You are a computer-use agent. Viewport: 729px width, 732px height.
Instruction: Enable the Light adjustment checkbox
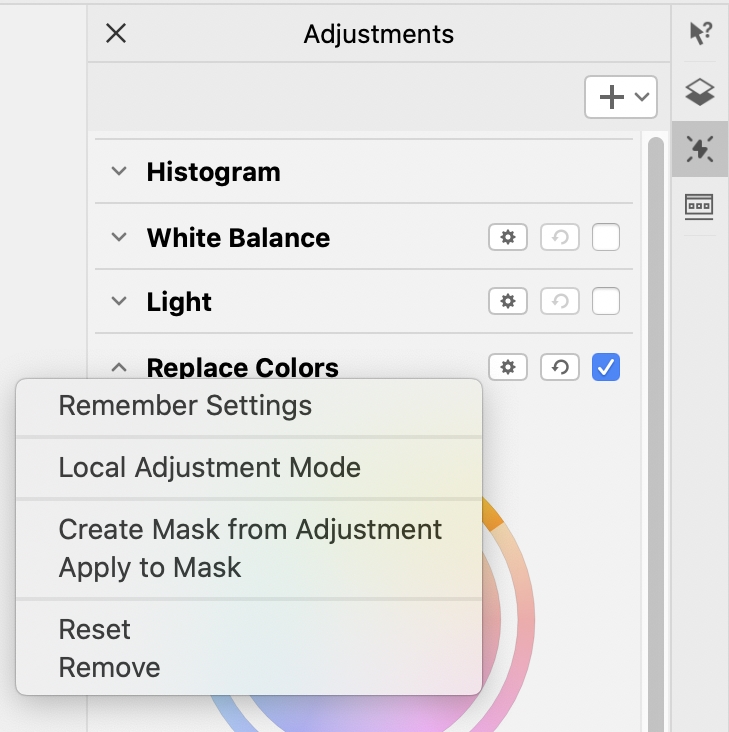coord(606,302)
